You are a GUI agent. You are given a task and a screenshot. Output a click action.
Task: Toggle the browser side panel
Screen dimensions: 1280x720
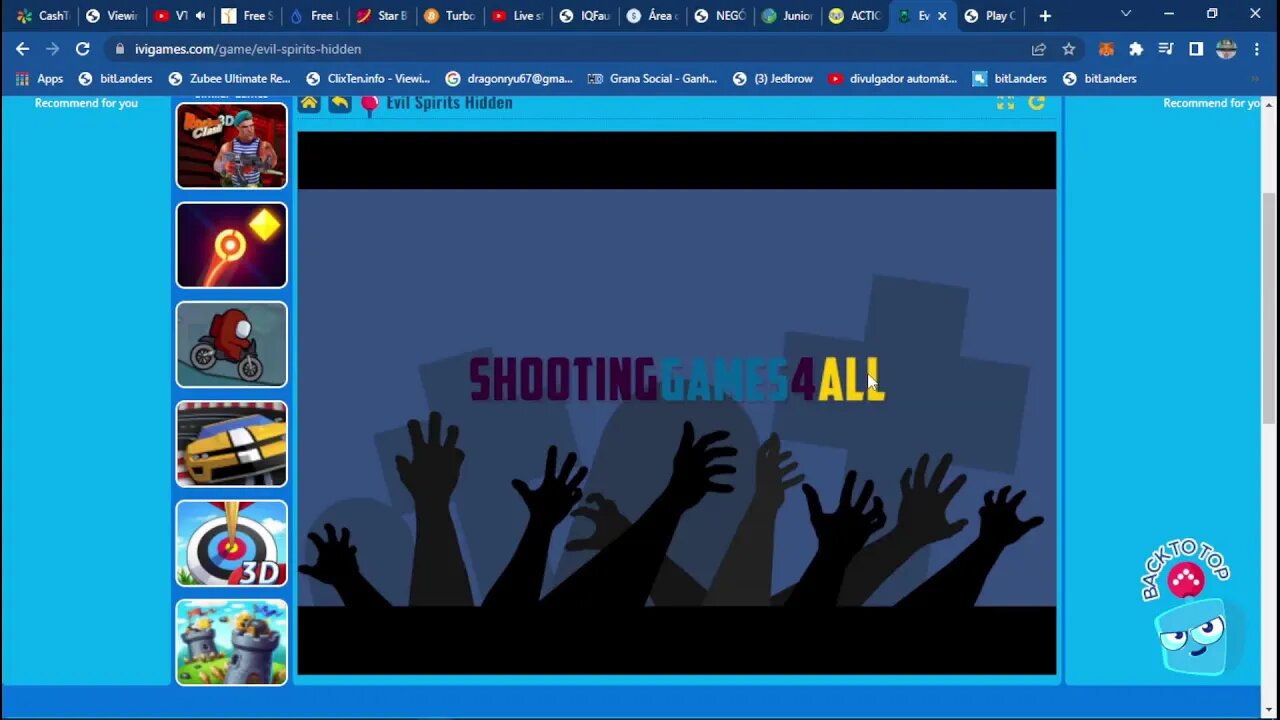coord(1196,49)
